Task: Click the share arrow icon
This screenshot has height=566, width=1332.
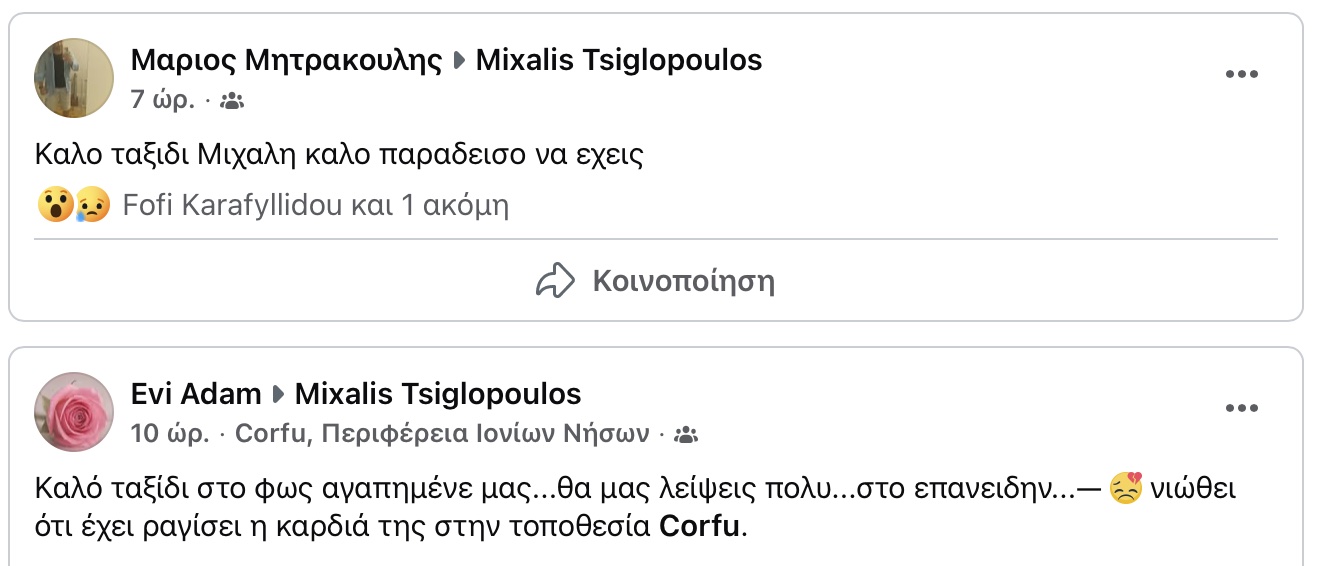Action: [x=555, y=281]
